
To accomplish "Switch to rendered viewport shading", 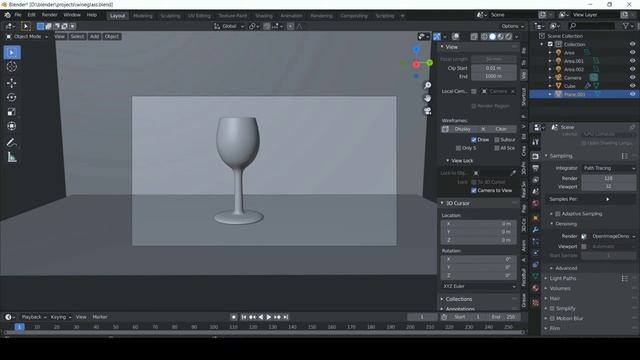I will [x=509, y=37].
